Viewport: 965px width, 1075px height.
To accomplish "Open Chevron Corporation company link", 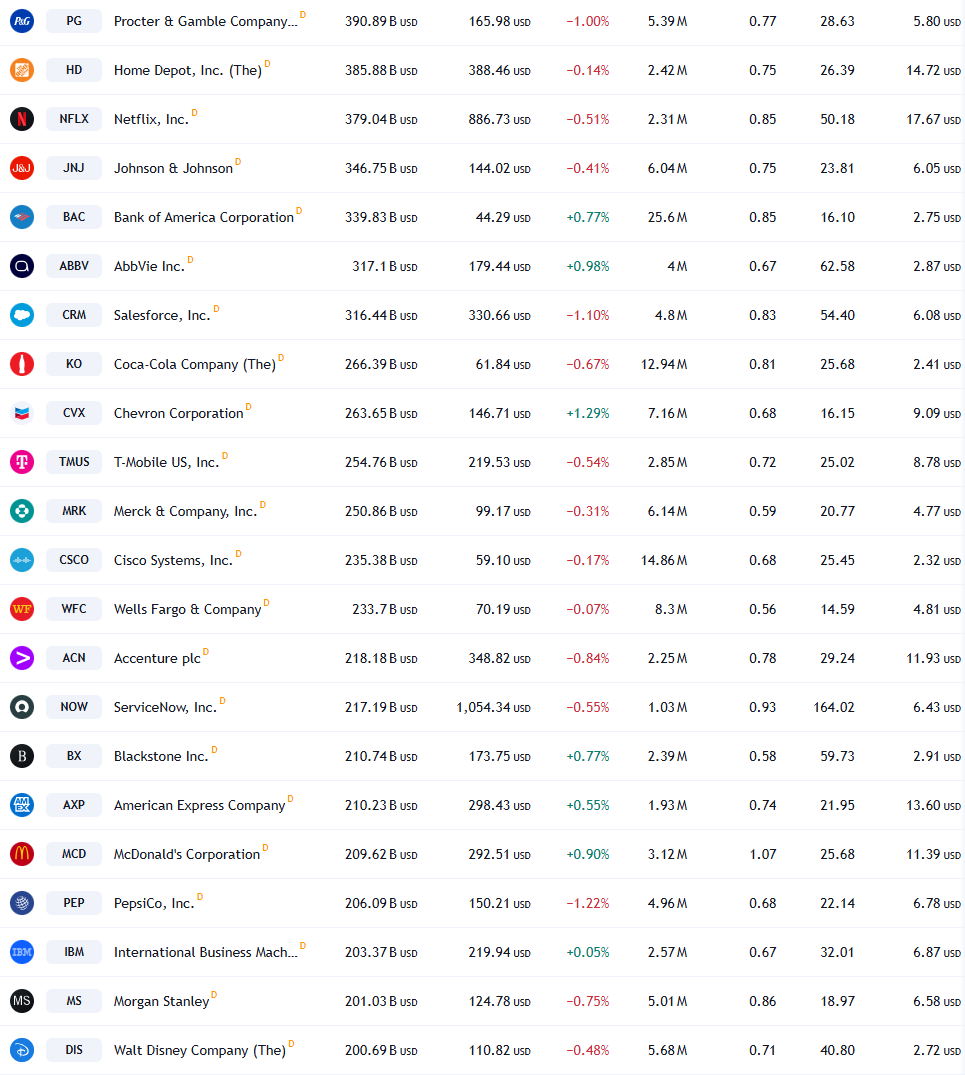I will pos(178,413).
